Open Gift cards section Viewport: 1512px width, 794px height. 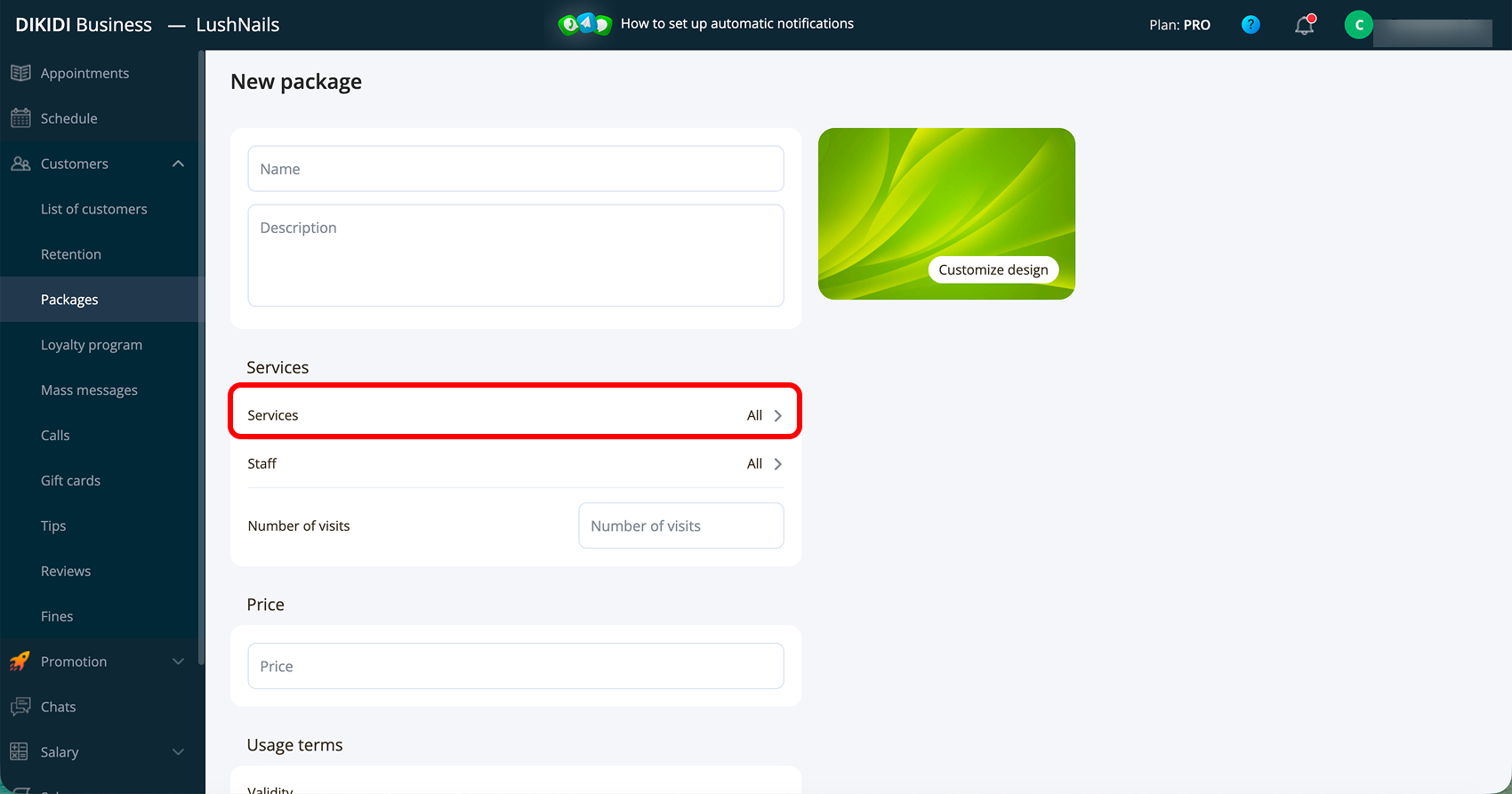[x=70, y=481]
